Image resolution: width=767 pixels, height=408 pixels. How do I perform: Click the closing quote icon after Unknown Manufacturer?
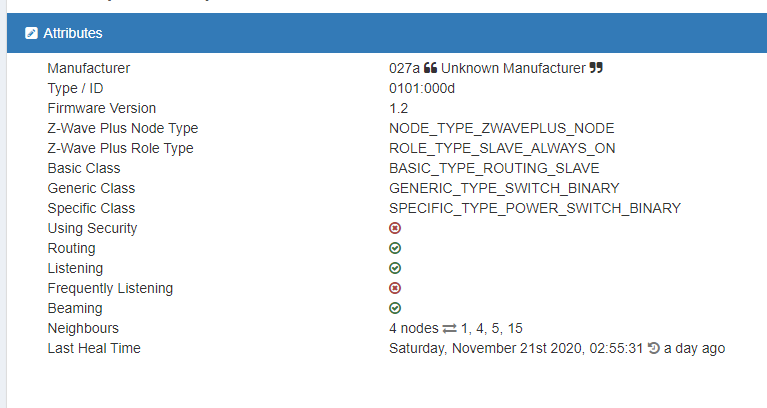pos(596,68)
